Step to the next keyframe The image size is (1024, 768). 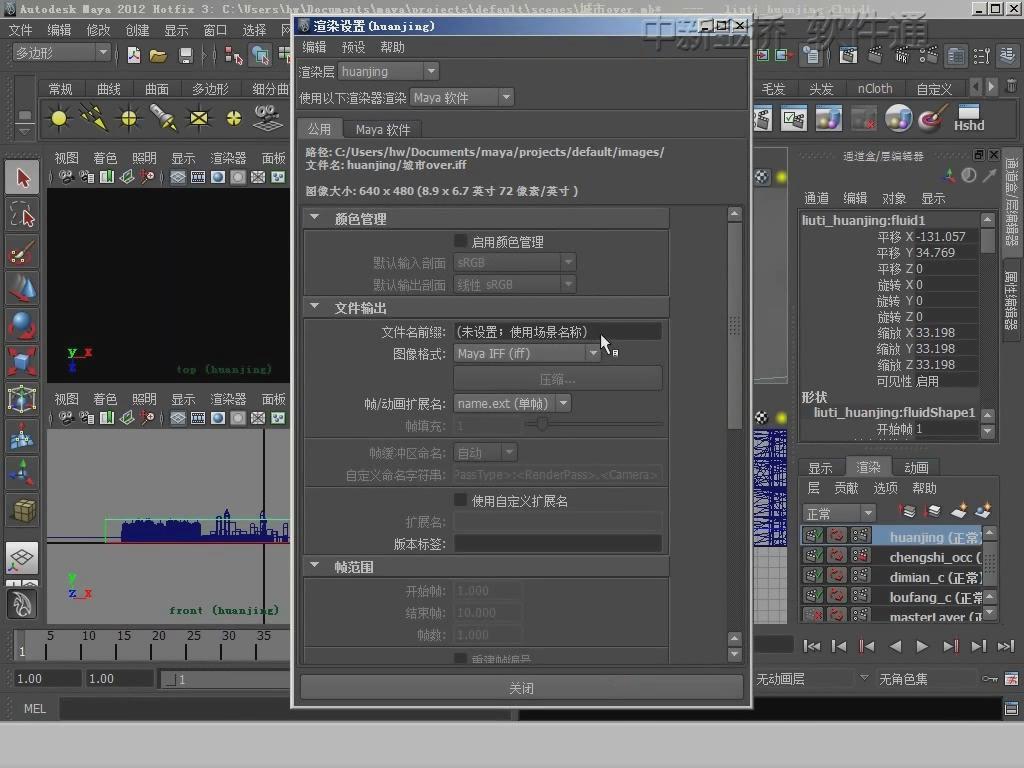951,647
